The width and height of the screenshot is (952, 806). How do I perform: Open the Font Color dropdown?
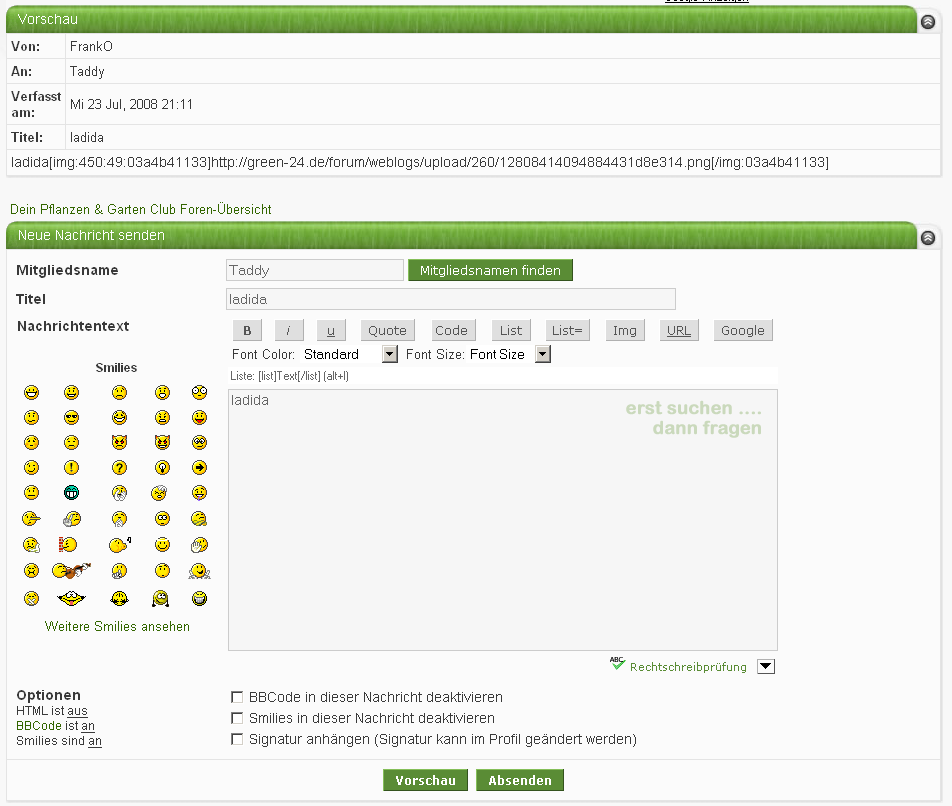click(x=390, y=354)
